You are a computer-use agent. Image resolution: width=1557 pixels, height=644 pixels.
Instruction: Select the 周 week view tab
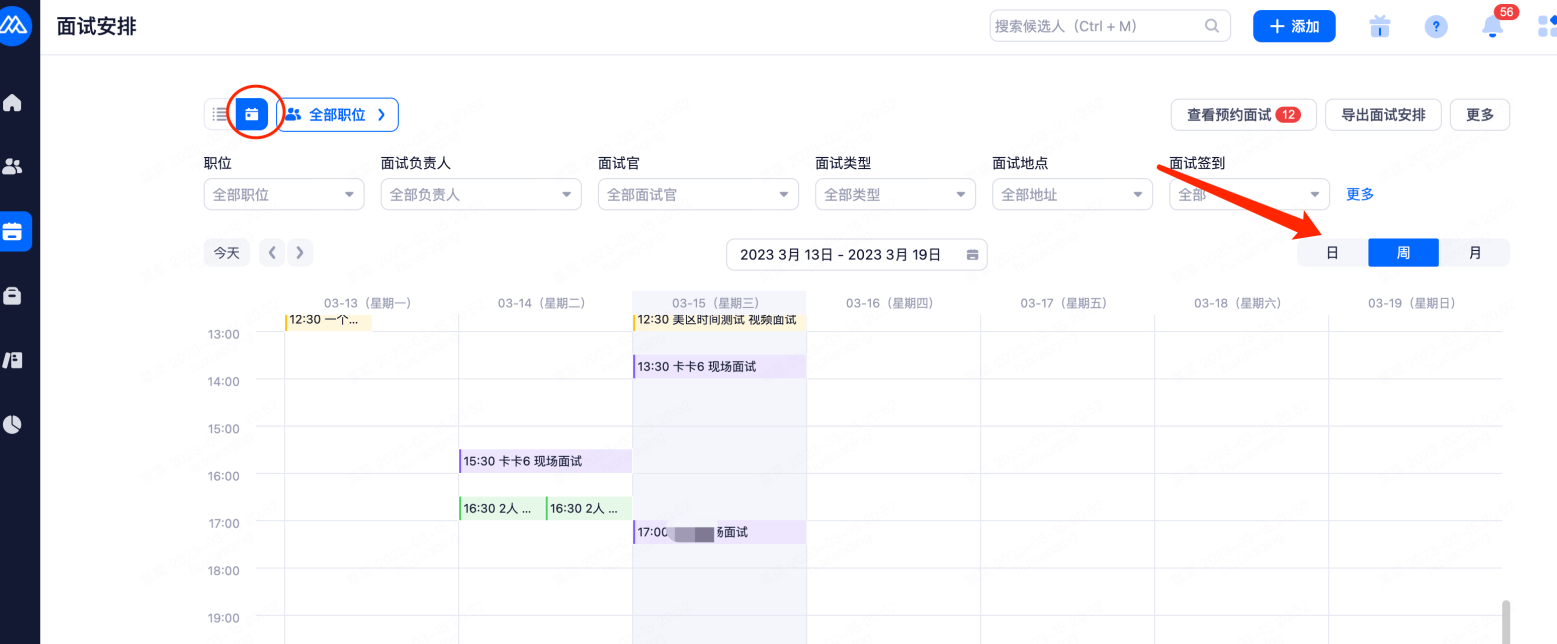(1403, 253)
